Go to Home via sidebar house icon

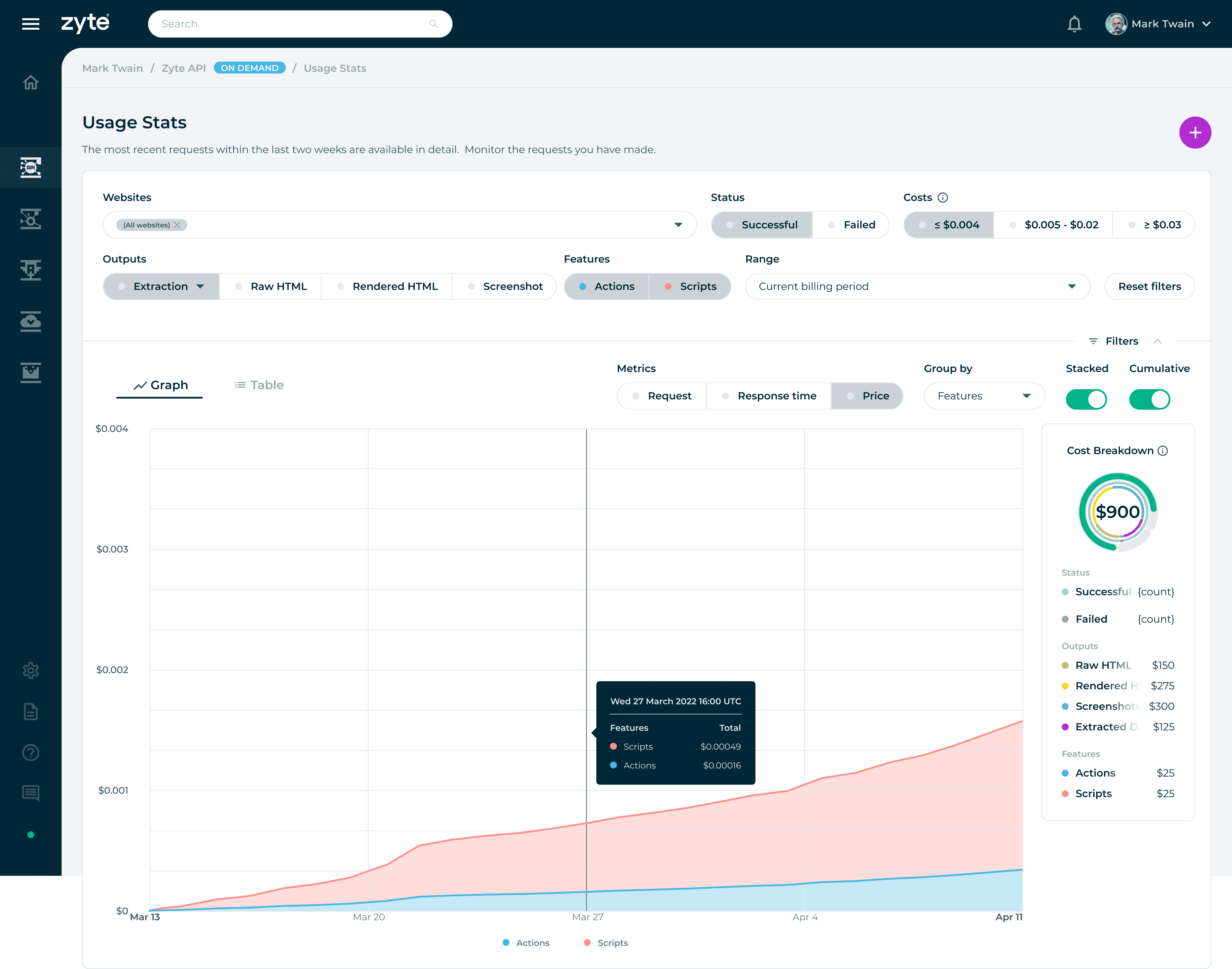click(x=31, y=83)
